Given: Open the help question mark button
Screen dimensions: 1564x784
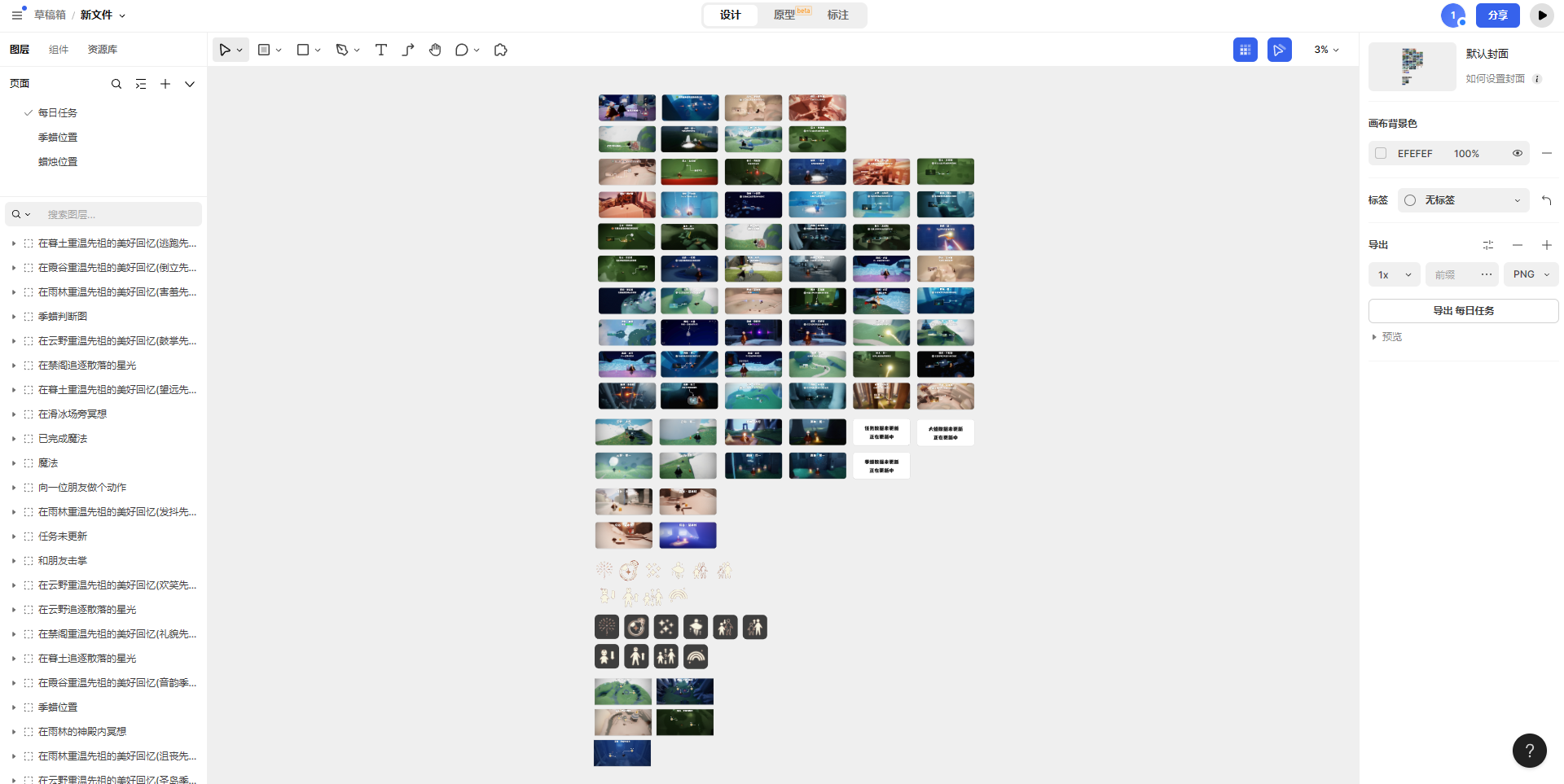Looking at the screenshot, I should click(x=1530, y=751).
